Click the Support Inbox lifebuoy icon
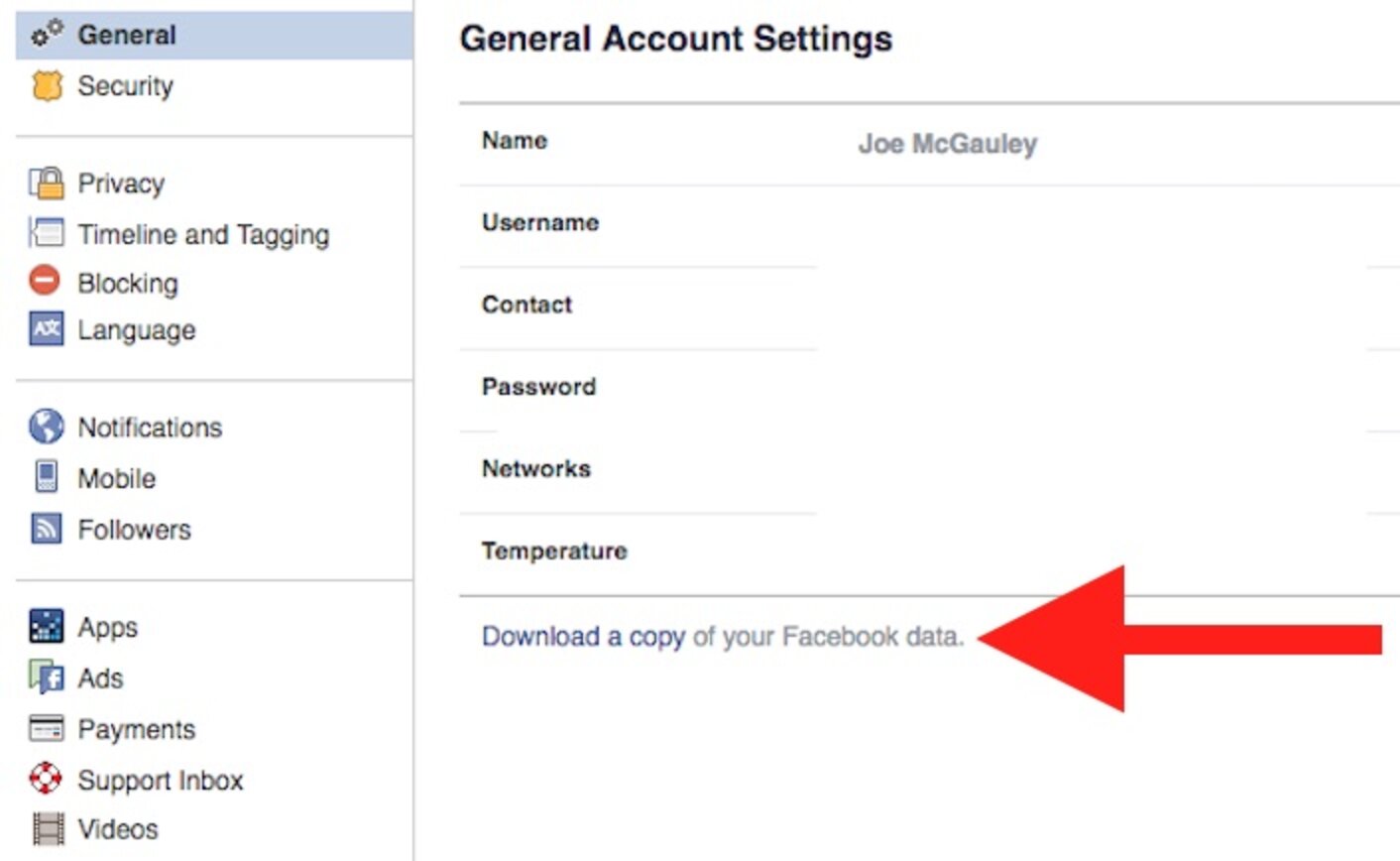This screenshot has height=861, width=1400. [43, 780]
